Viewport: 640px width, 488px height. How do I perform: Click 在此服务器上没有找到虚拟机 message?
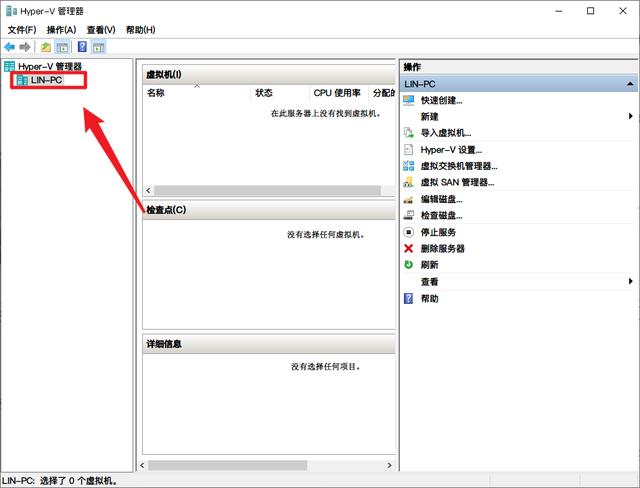(326, 113)
